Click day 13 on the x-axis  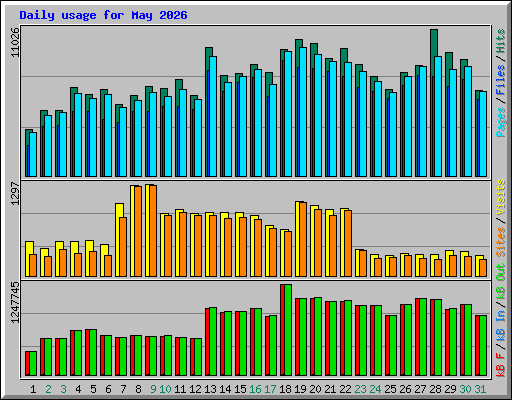210,389
